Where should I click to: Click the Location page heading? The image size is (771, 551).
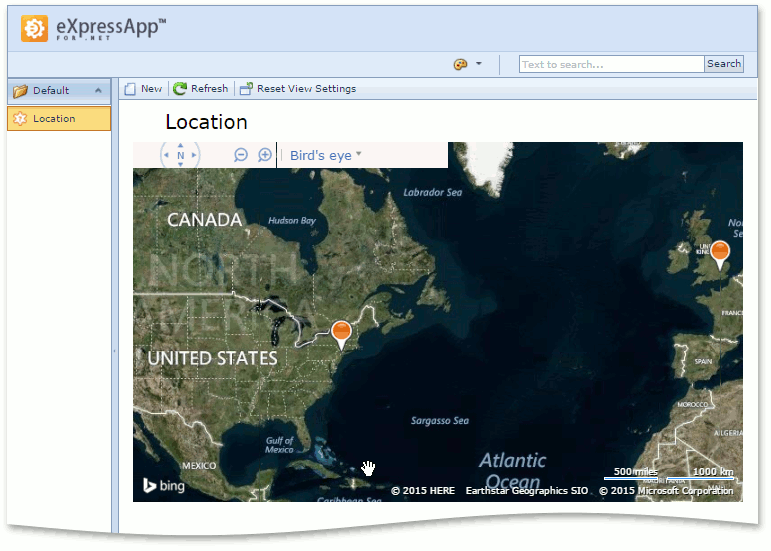pos(206,122)
